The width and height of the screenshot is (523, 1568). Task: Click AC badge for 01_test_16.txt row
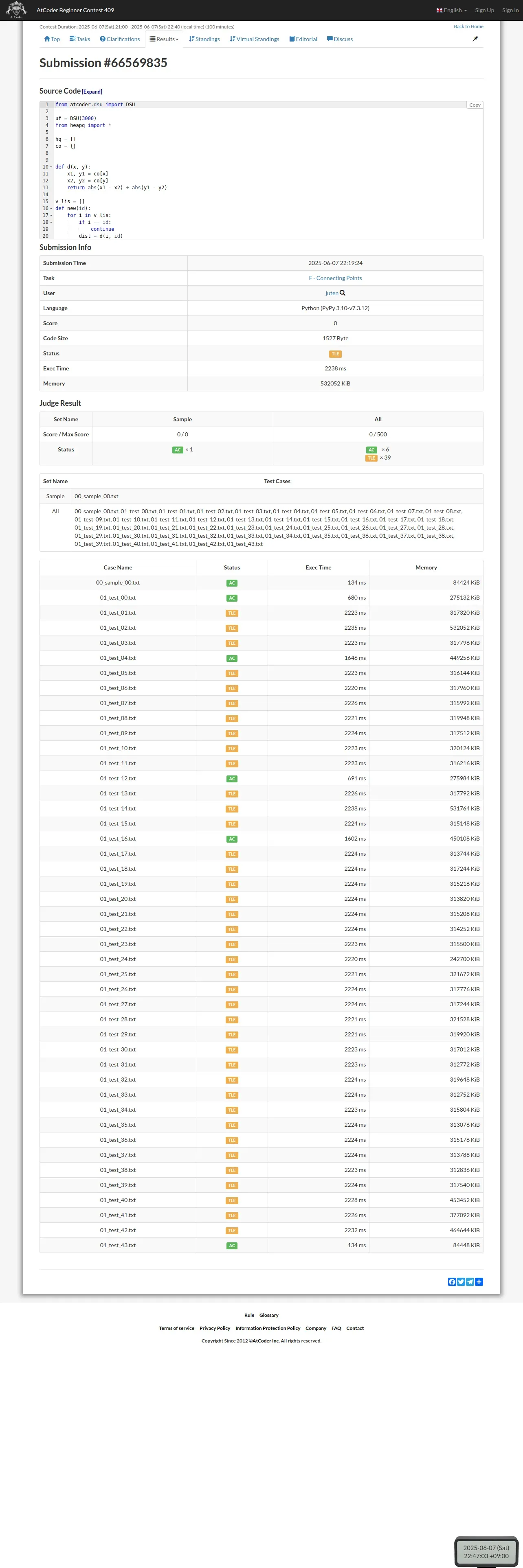(x=232, y=839)
